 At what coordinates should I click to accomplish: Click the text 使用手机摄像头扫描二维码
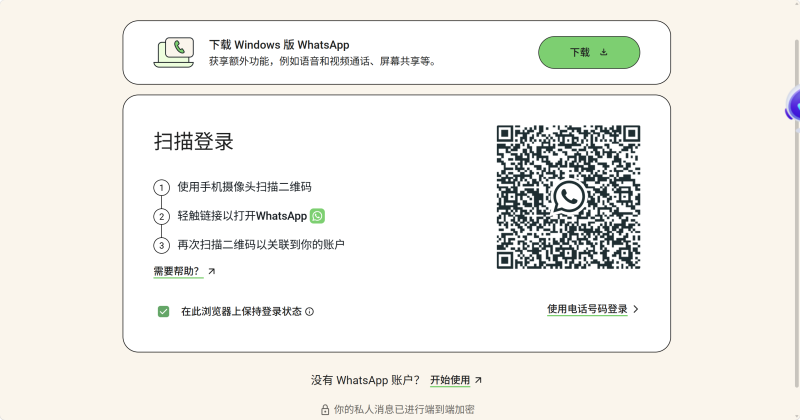[x=244, y=187]
